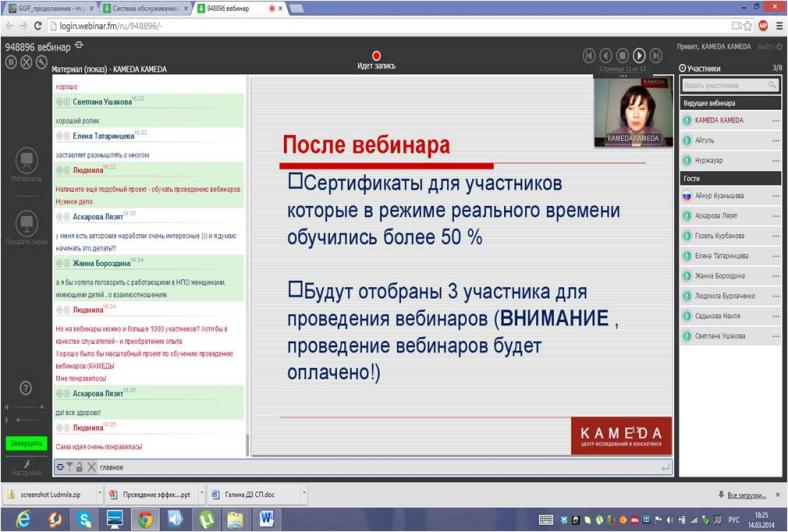
Task: Click the 'Все загрузки' link
Action: coord(746,495)
